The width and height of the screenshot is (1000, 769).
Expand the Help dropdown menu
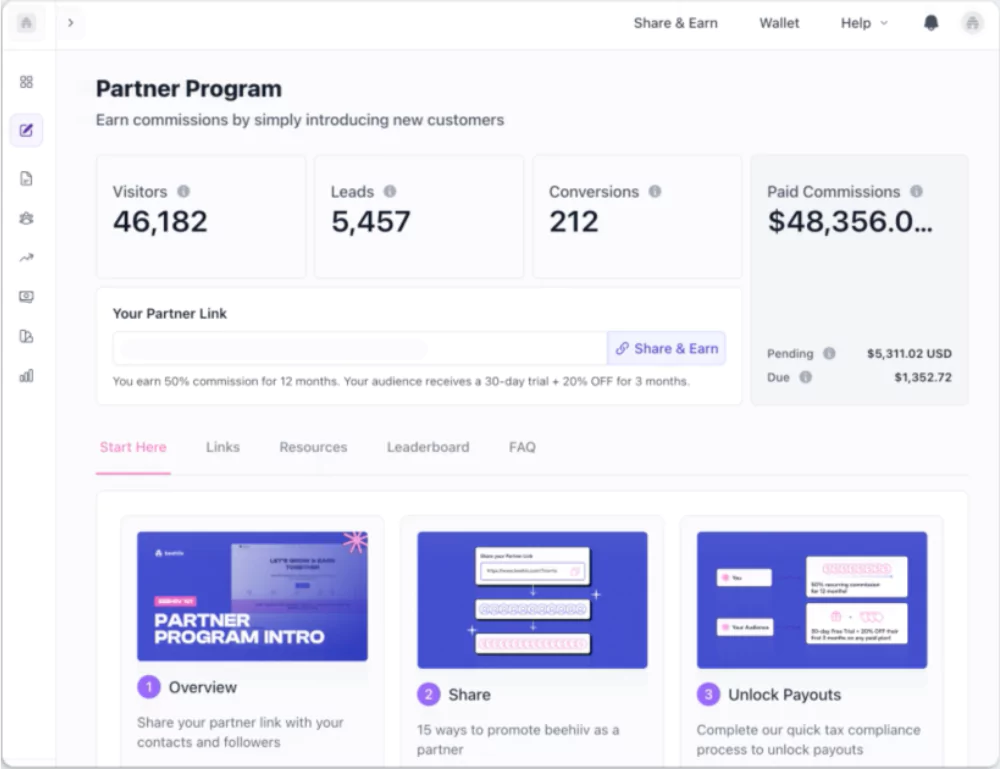864,23
